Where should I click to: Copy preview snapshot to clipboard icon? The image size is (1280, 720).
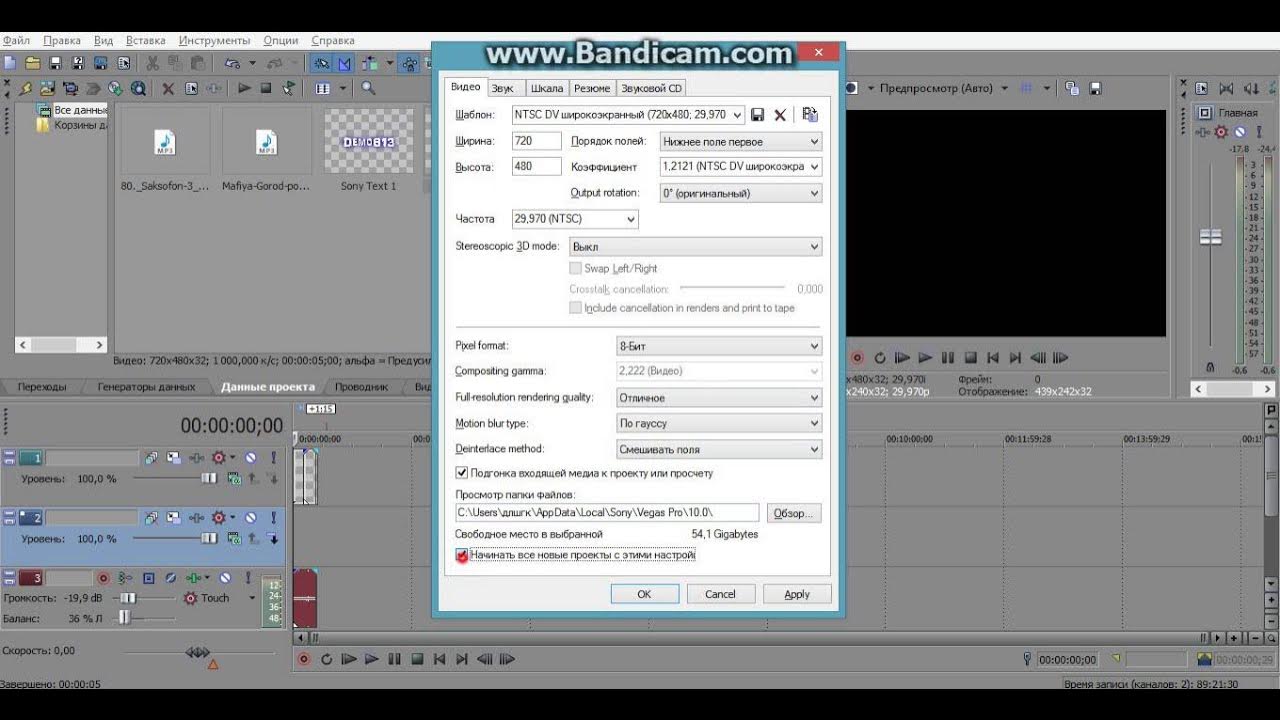coord(1073,89)
